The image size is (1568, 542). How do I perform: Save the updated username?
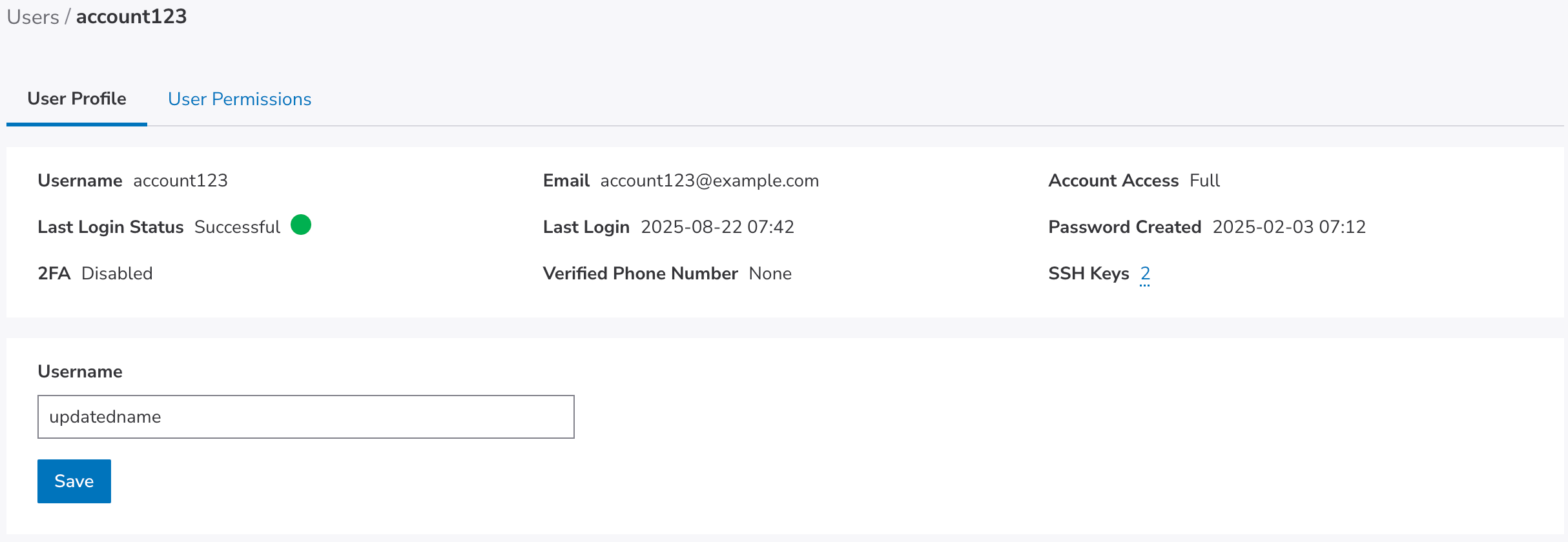click(x=74, y=481)
